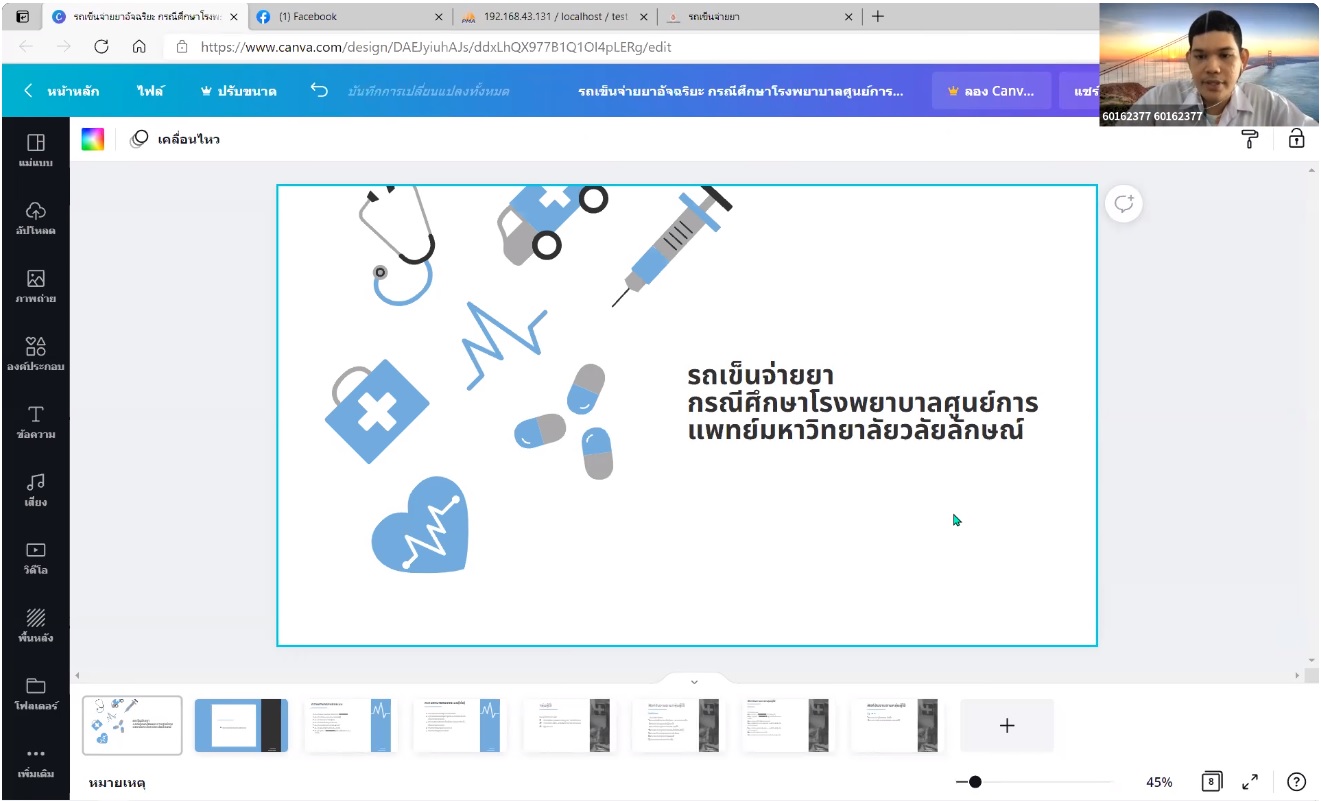Collapse the page thumbnails strip chevron
Viewport: 1321px width, 801px height.
694,682
